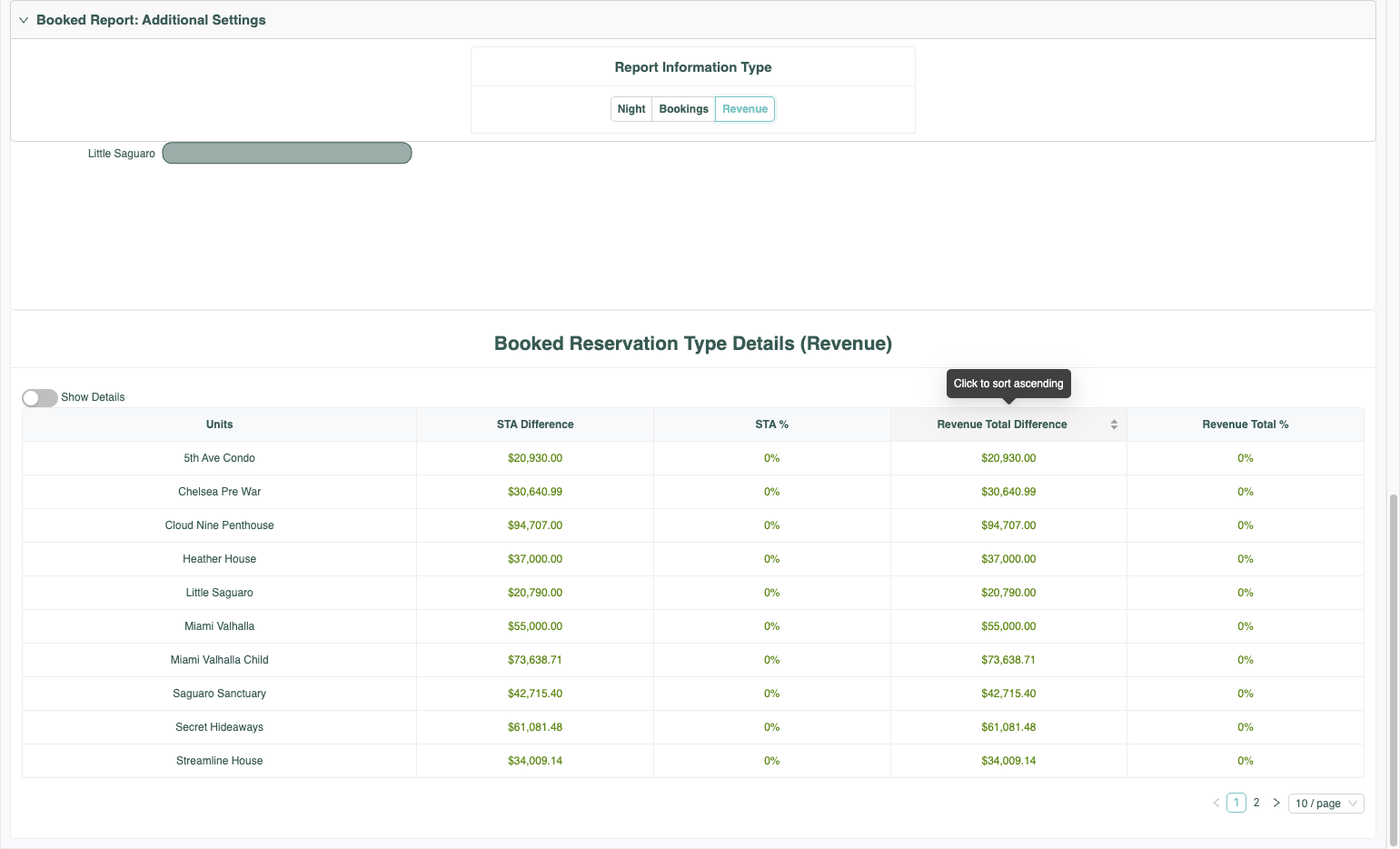Screen dimensions: 1400x849
Task: Open page 2 of the table
Action: pos(1256,803)
